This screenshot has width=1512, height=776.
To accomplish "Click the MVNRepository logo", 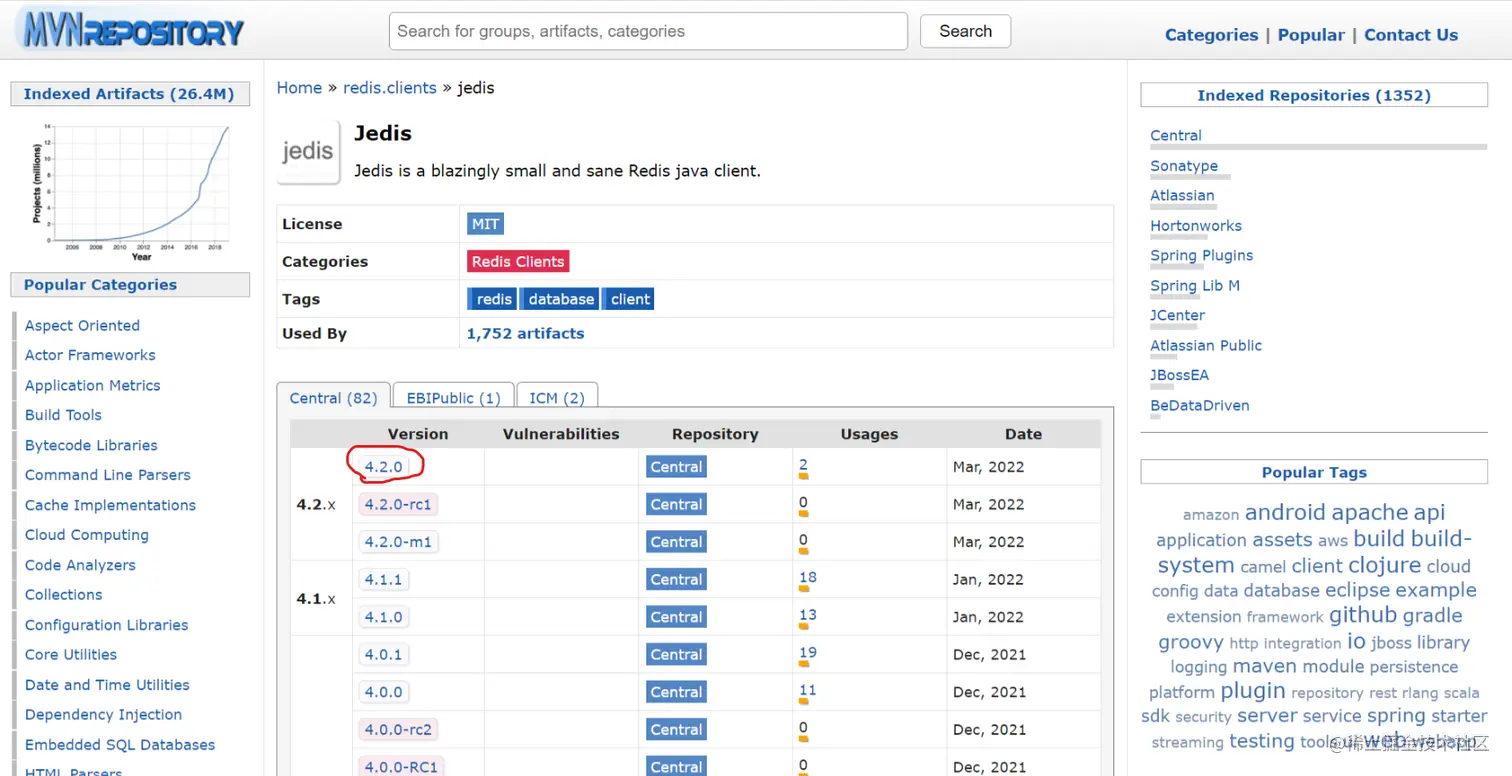I will pyautogui.click(x=131, y=31).
